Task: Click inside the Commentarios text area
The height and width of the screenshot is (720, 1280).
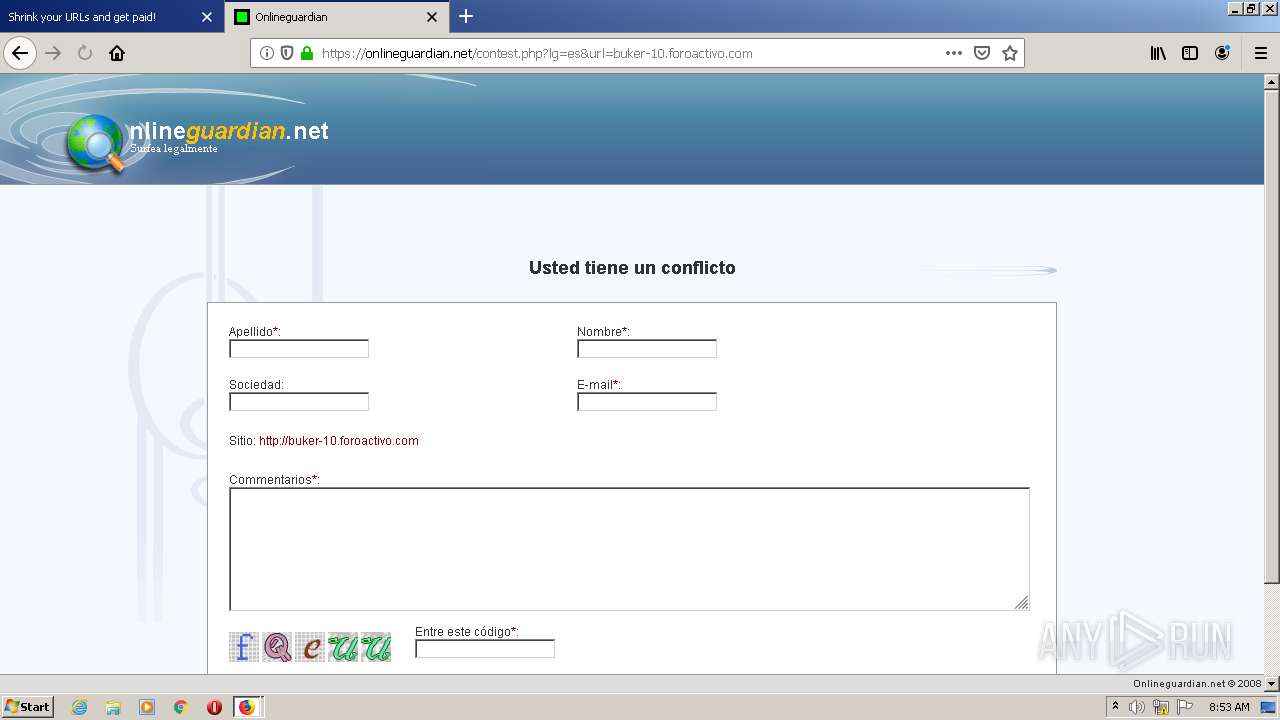Action: click(629, 549)
